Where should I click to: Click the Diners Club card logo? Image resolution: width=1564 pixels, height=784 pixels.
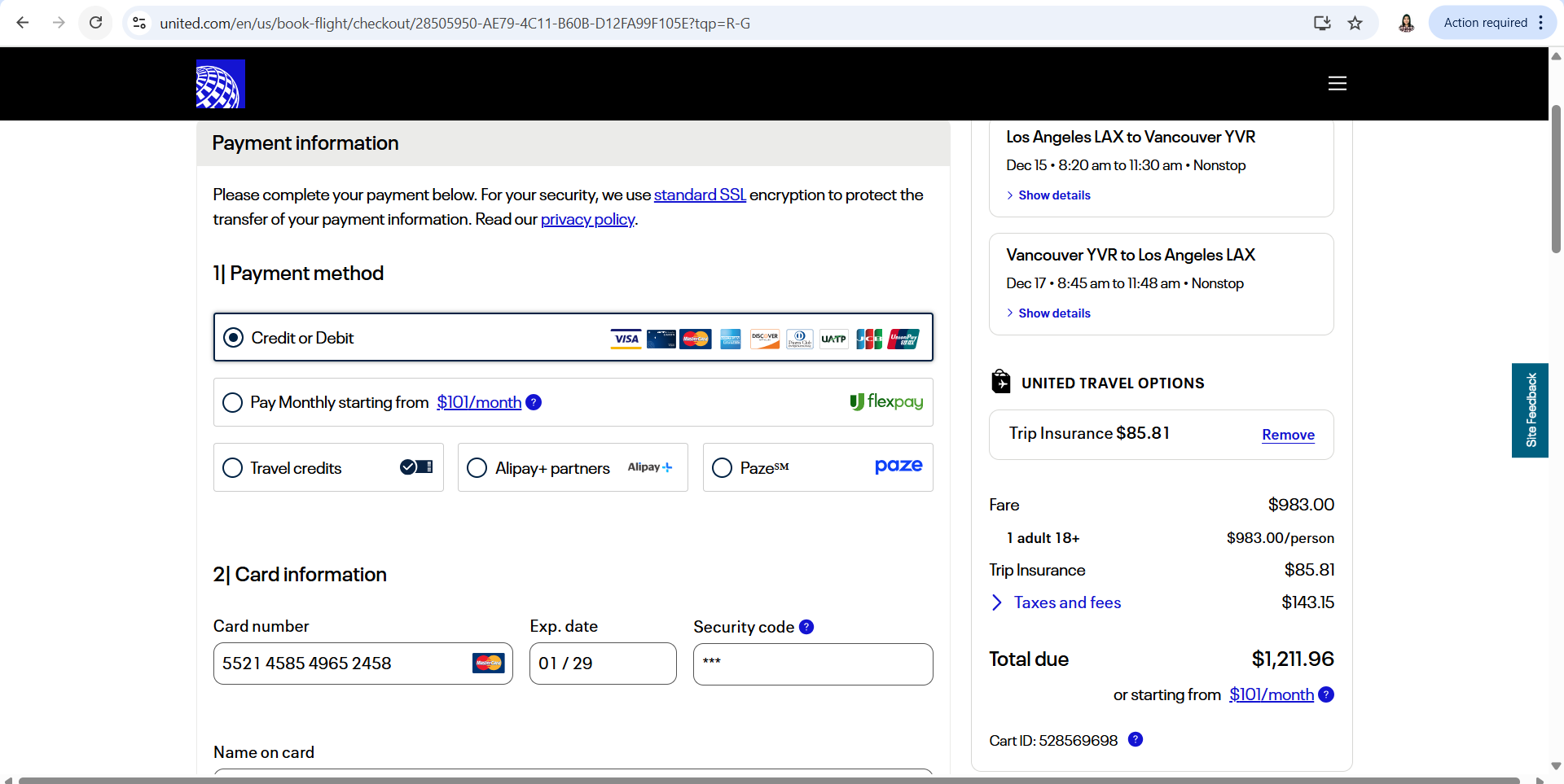800,339
